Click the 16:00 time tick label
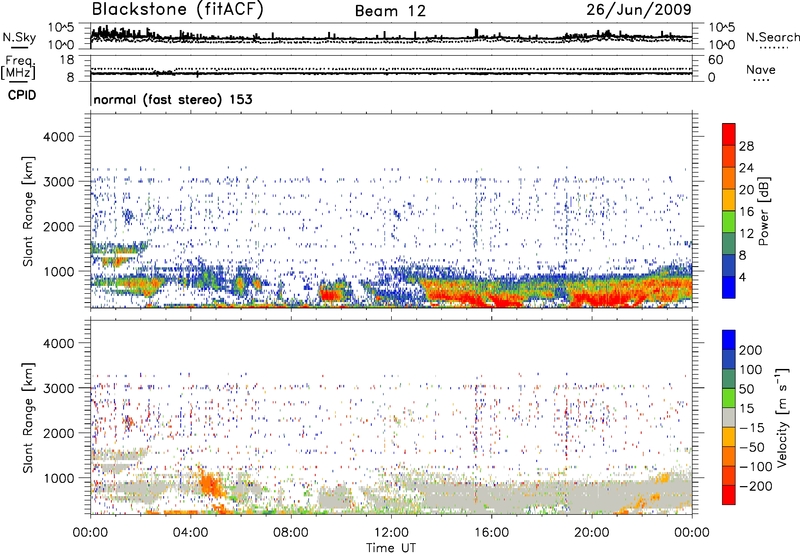The width and height of the screenshot is (800, 554). (x=491, y=533)
